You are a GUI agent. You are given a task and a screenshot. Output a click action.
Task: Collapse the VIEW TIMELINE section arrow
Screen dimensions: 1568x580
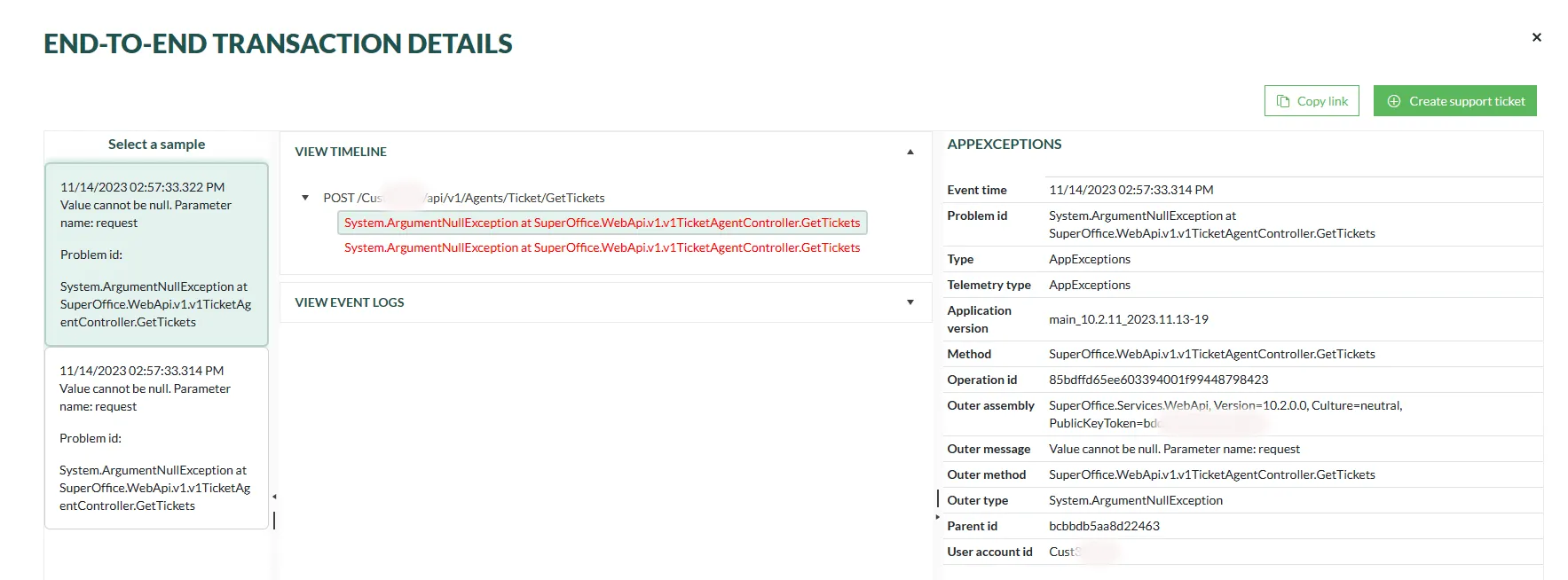coord(910,152)
